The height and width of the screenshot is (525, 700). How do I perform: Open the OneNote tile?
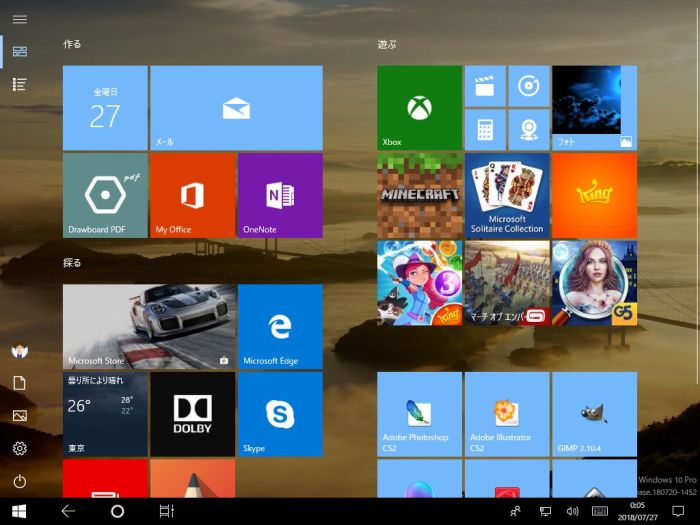(280, 195)
